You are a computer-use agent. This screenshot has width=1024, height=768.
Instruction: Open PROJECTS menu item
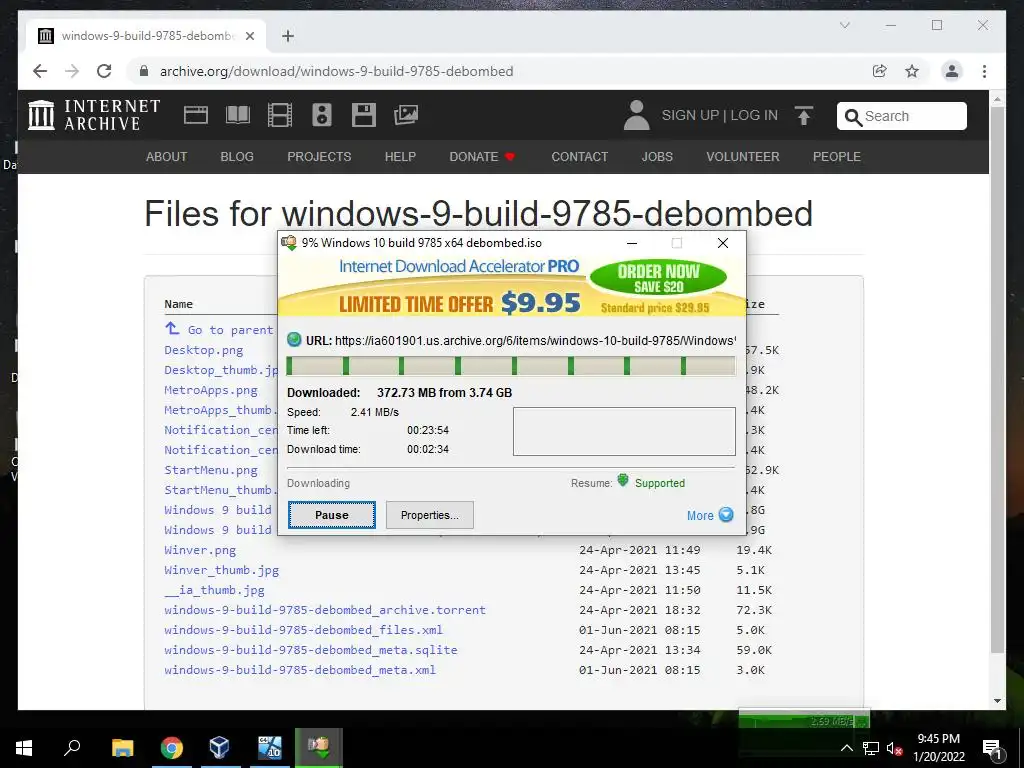click(x=319, y=157)
